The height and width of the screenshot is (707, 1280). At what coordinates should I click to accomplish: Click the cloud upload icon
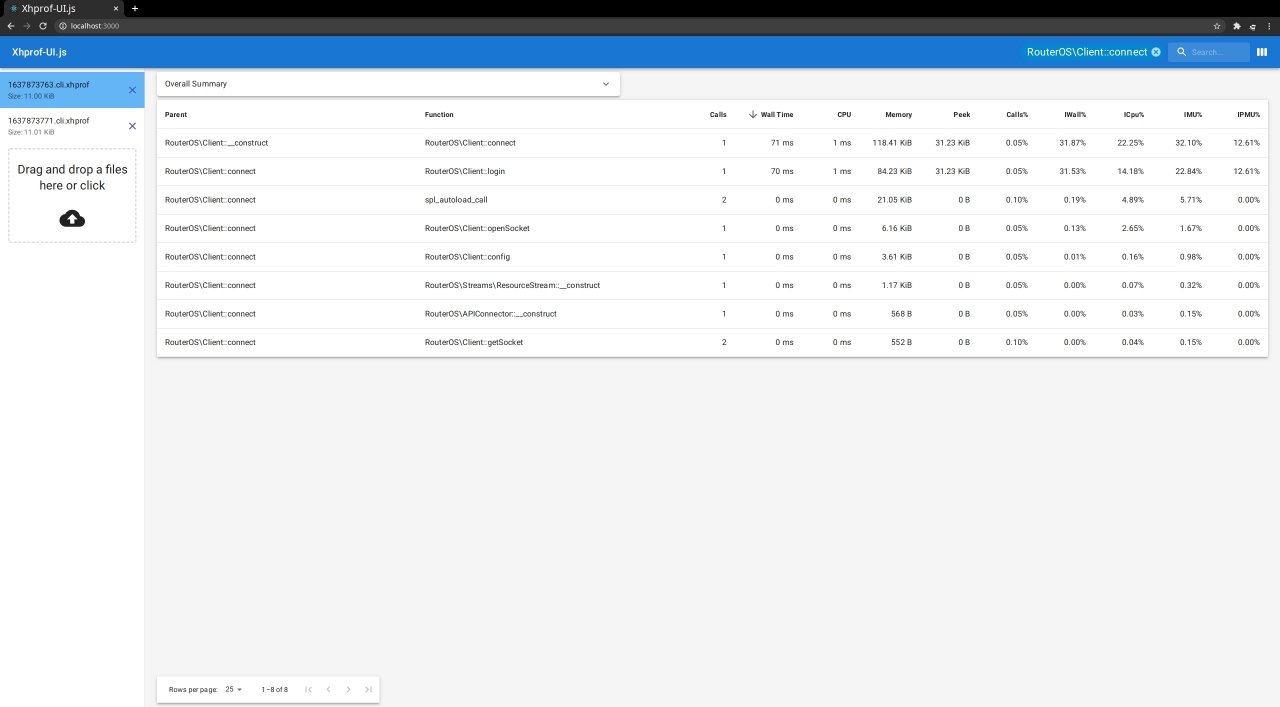tap(72, 218)
